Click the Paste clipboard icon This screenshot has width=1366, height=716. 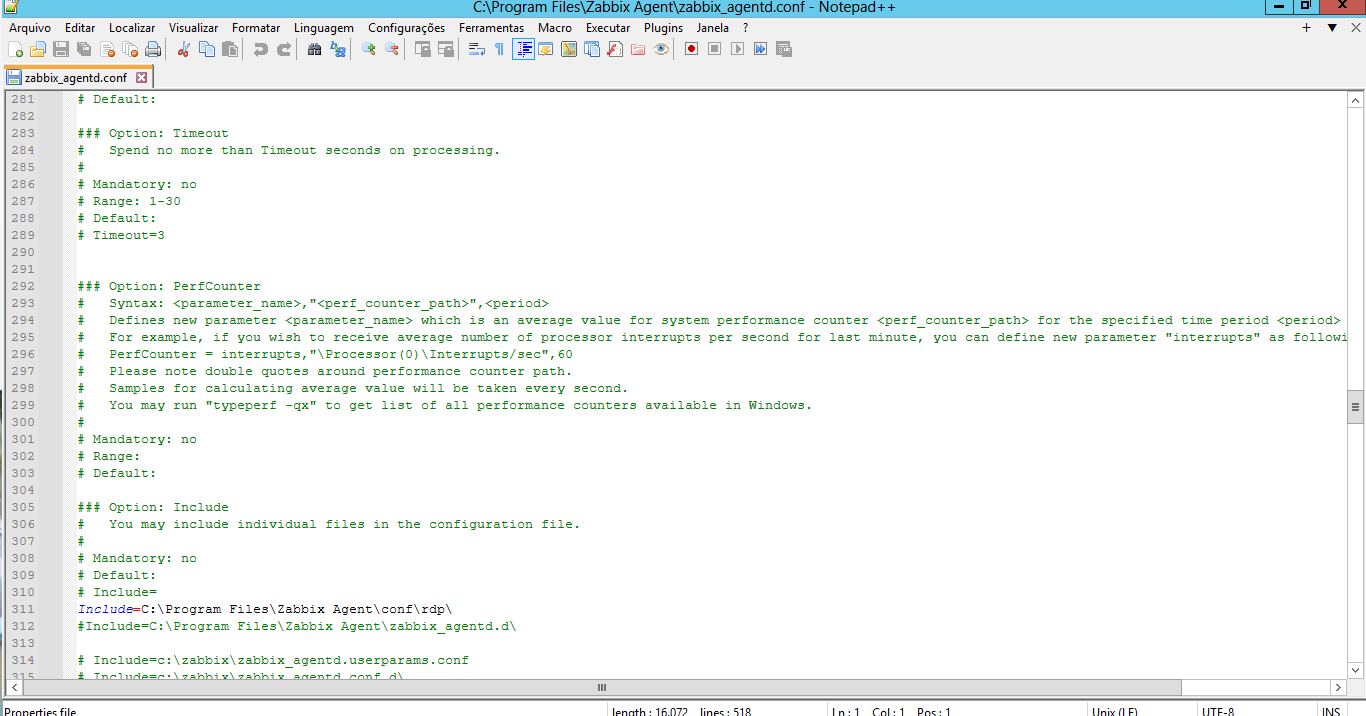(x=230, y=49)
